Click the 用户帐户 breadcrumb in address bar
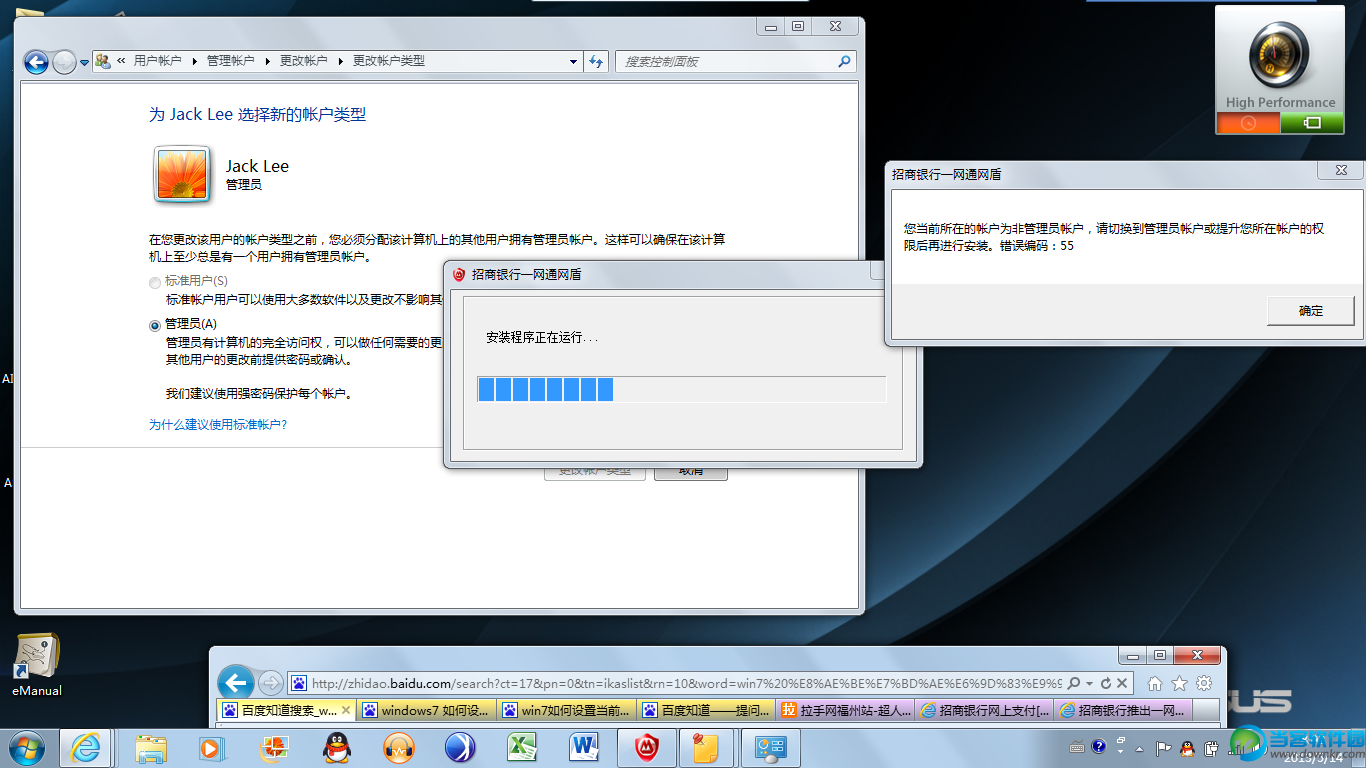Image resolution: width=1366 pixels, height=768 pixels. pos(157,61)
